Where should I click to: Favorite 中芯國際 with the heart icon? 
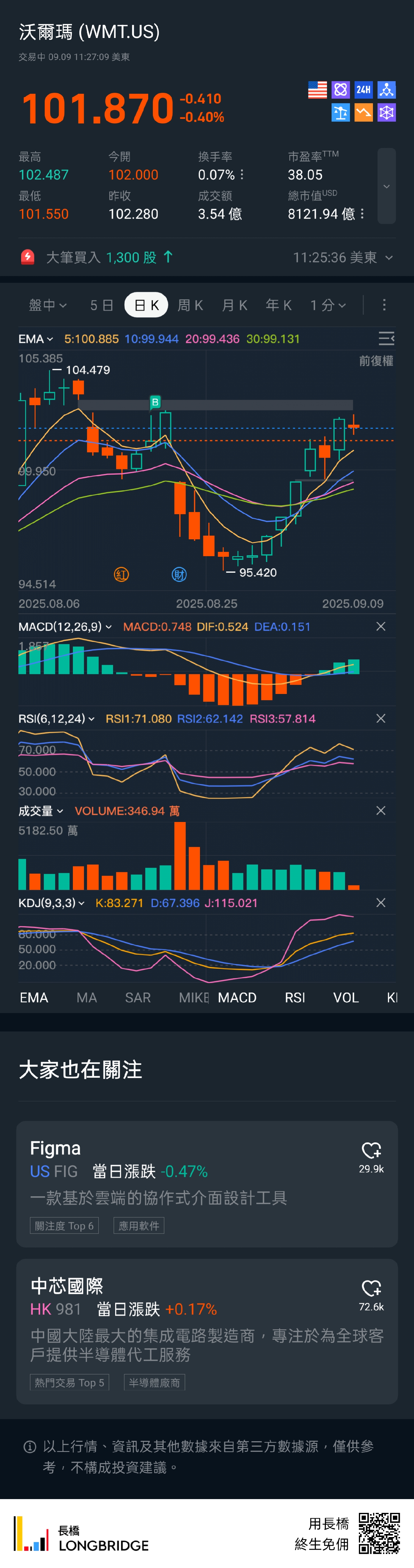pos(371,1288)
